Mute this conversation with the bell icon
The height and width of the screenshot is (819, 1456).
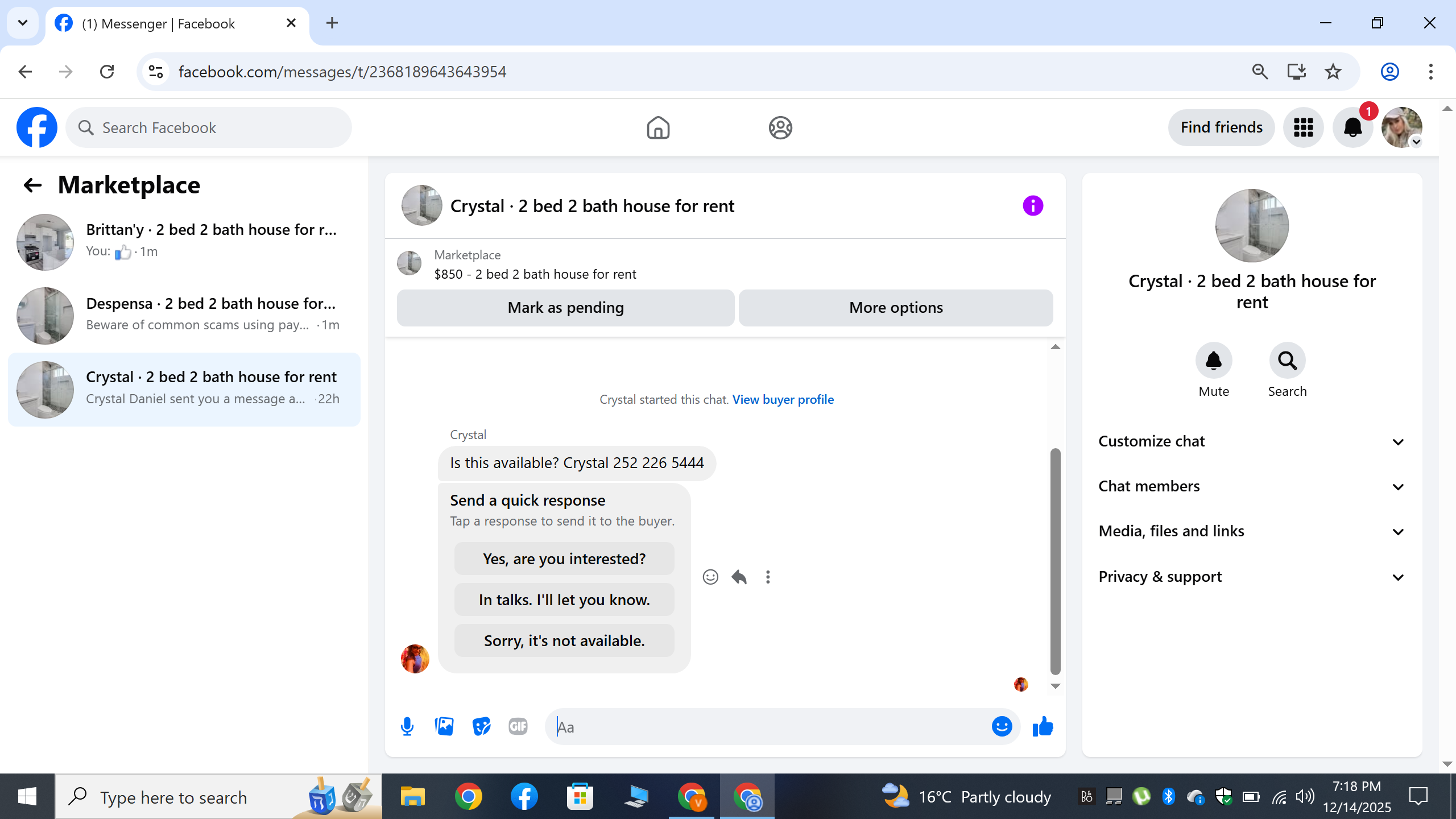[x=1214, y=361]
